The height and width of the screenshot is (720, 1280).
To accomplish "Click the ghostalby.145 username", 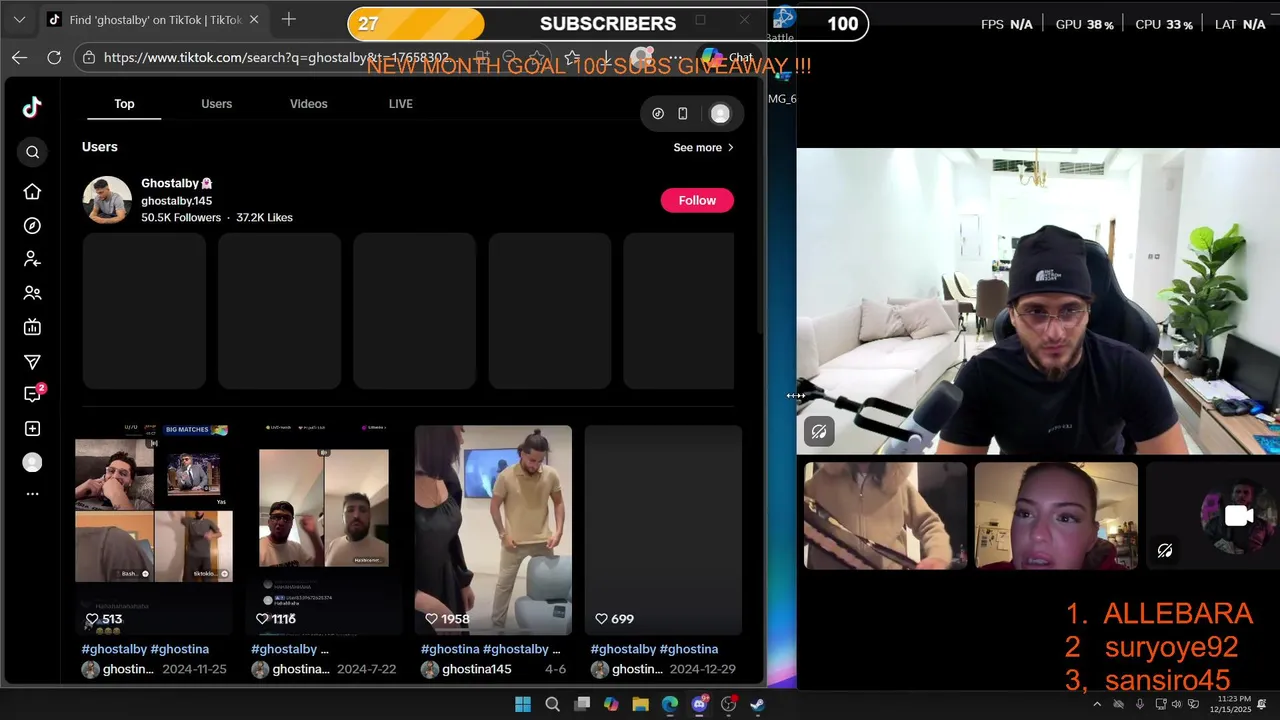I will pyautogui.click(x=176, y=201).
